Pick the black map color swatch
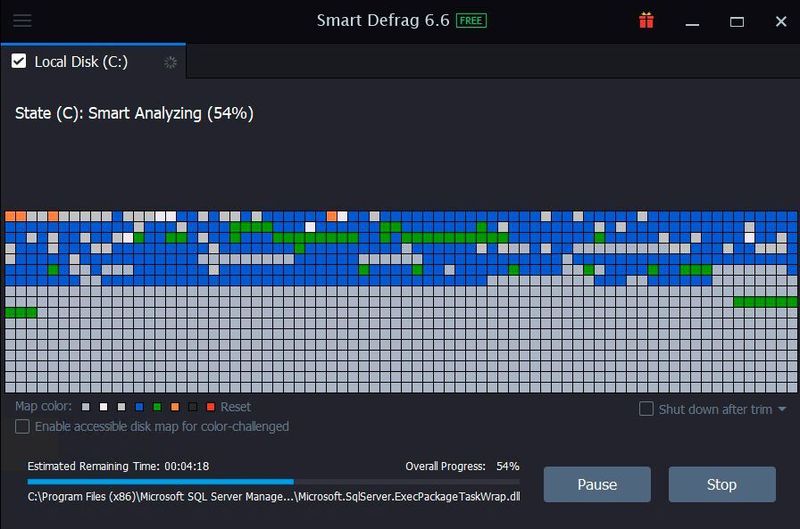This screenshot has height=529, width=800. click(x=193, y=407)
